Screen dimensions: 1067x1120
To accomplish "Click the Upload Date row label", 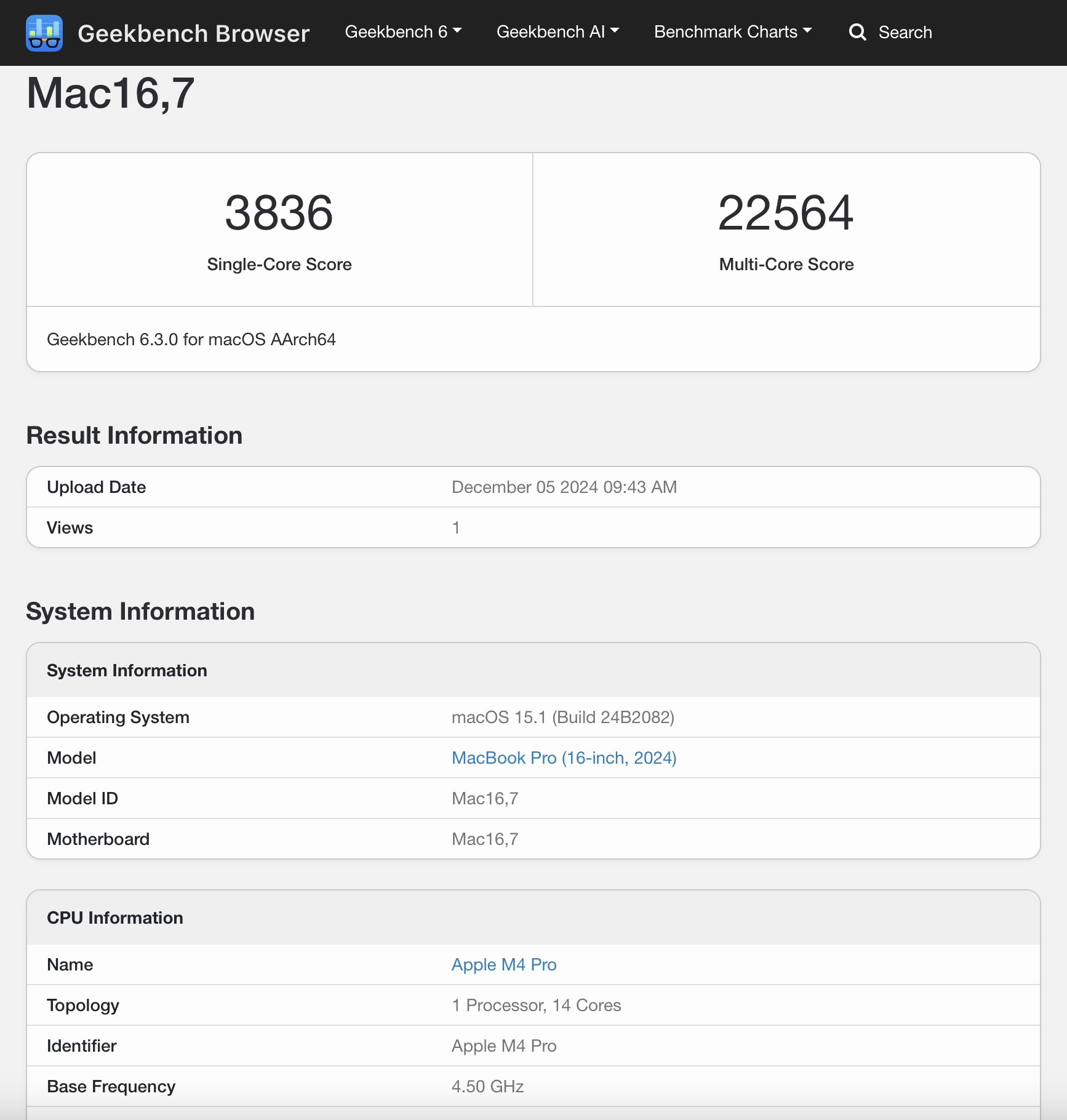I will [97, 487].
